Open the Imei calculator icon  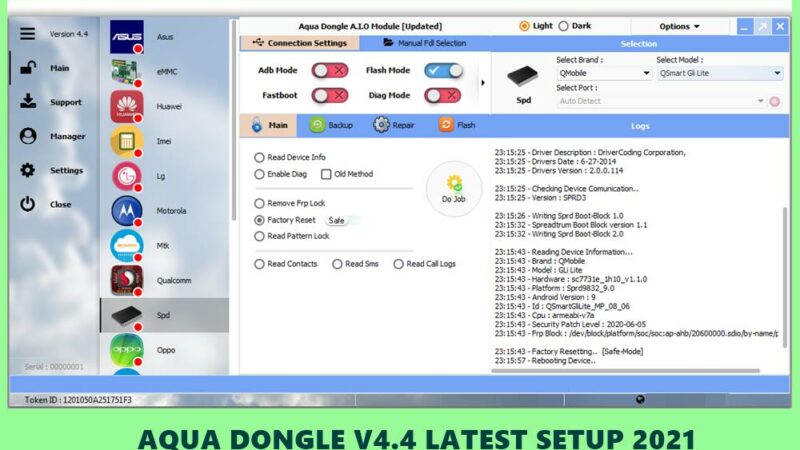pyautogui.click(x=127, y=141)
